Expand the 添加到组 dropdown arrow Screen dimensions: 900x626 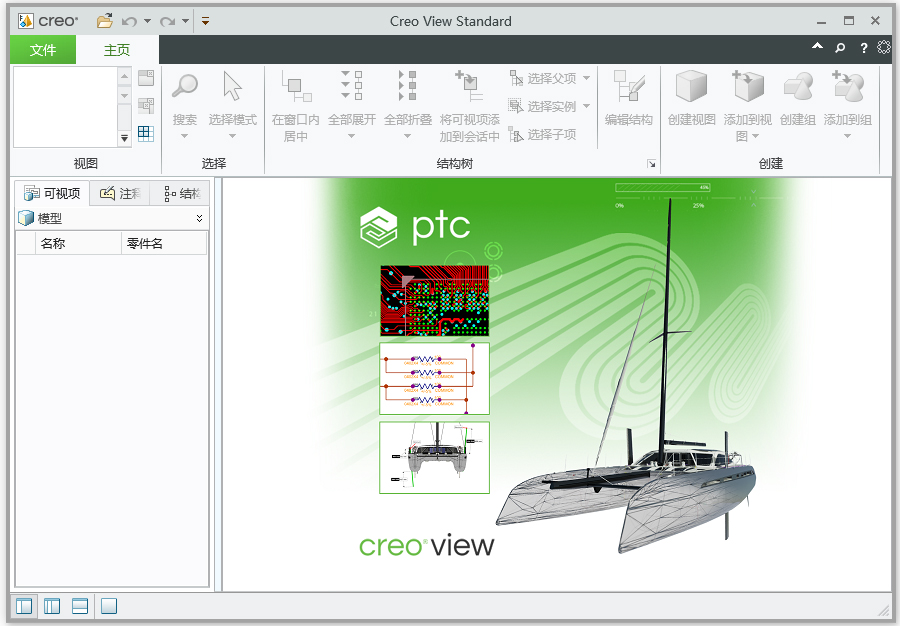tap(847, 137)
